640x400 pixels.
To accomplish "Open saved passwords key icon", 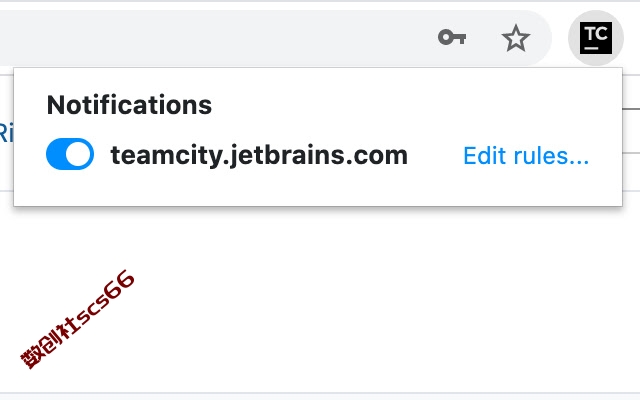I will coord(452,38).
